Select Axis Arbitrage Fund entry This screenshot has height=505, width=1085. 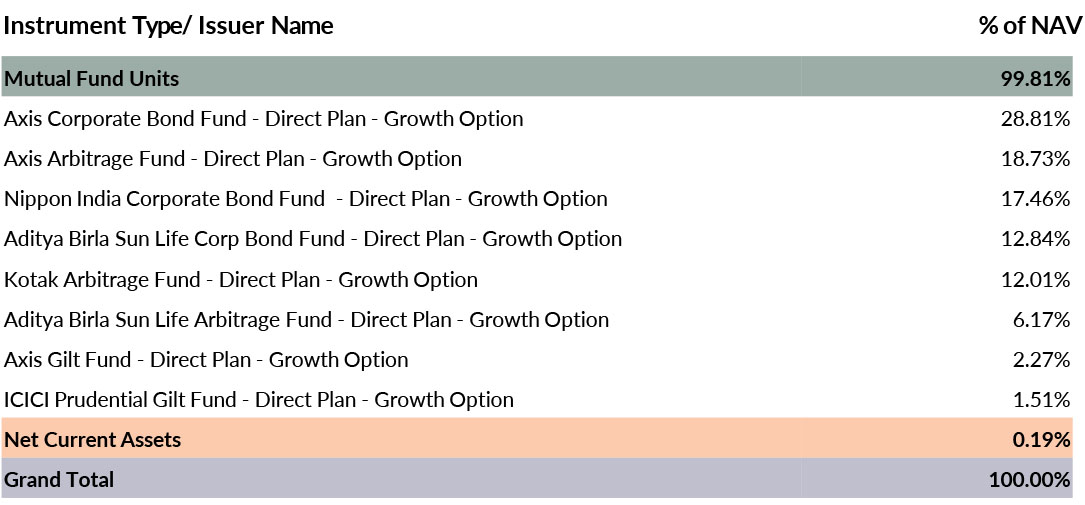(233, 159)
